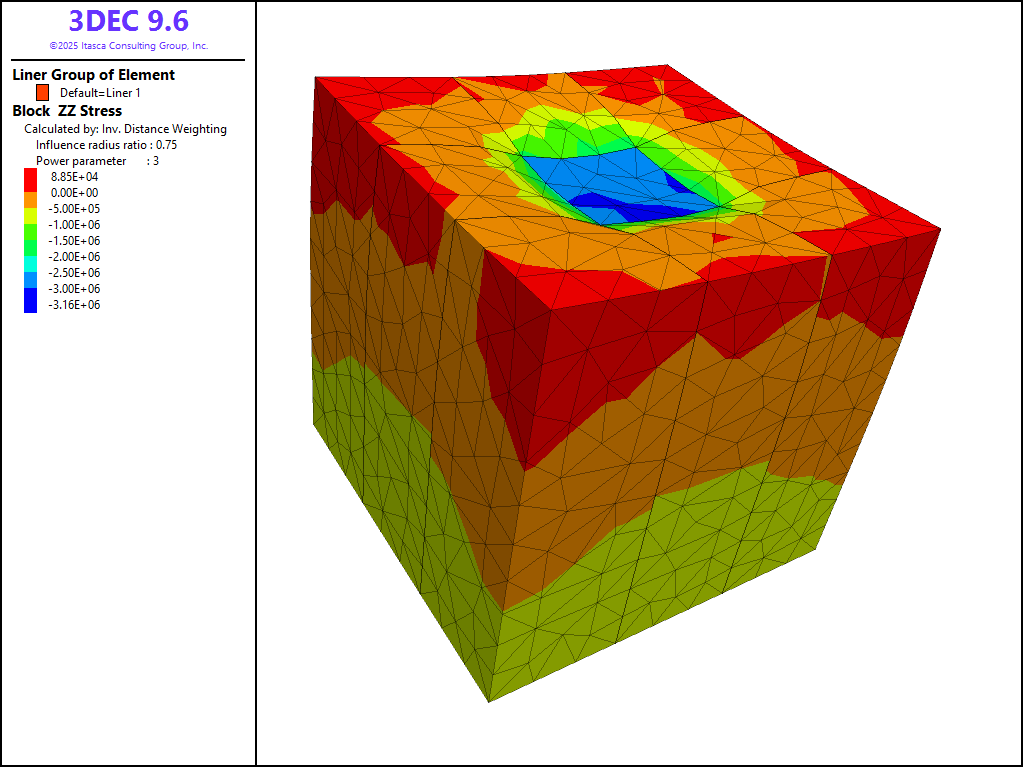Viewport: 1024px width, 768px height.
Task: Click the Default=Liner 1 label
Action: click(x=100, y=92)
